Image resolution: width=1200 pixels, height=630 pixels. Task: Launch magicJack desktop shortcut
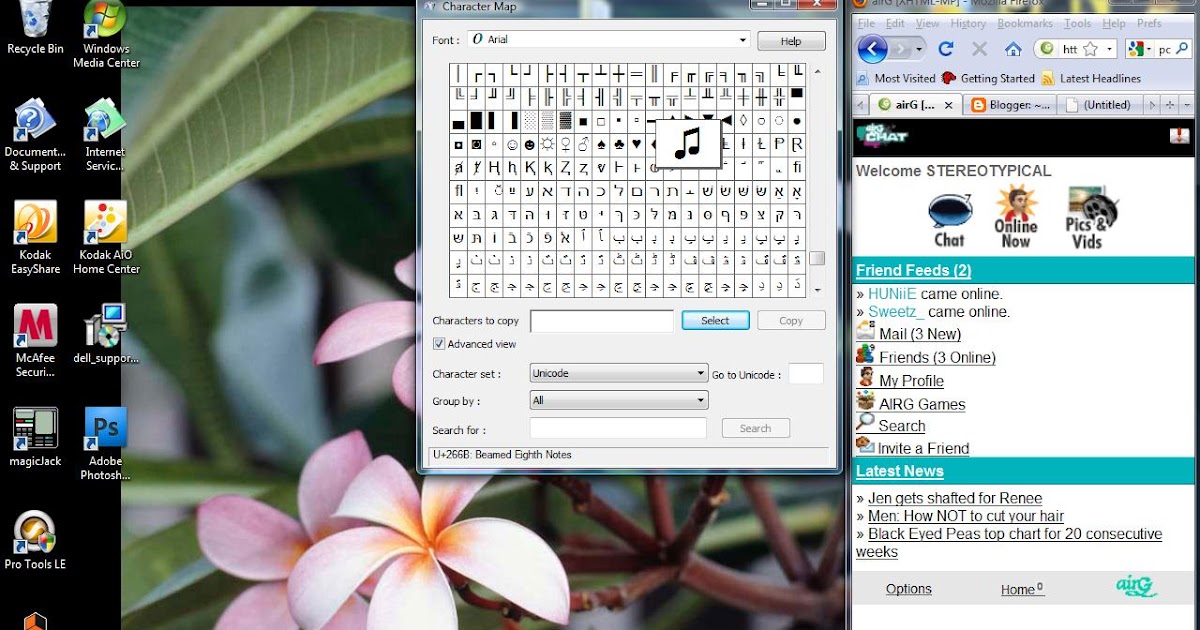pos(35,436)
